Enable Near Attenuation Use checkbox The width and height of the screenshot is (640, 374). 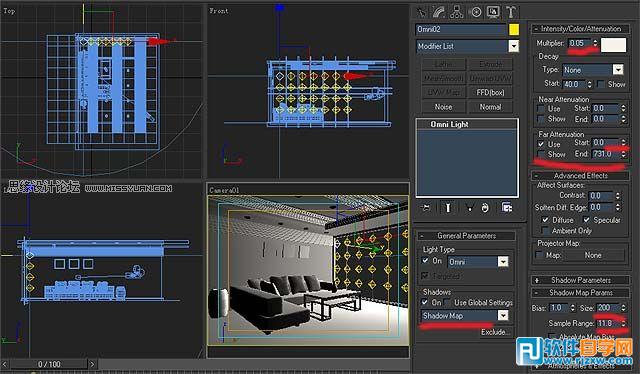pyautogui.click(x=541, y=109)
